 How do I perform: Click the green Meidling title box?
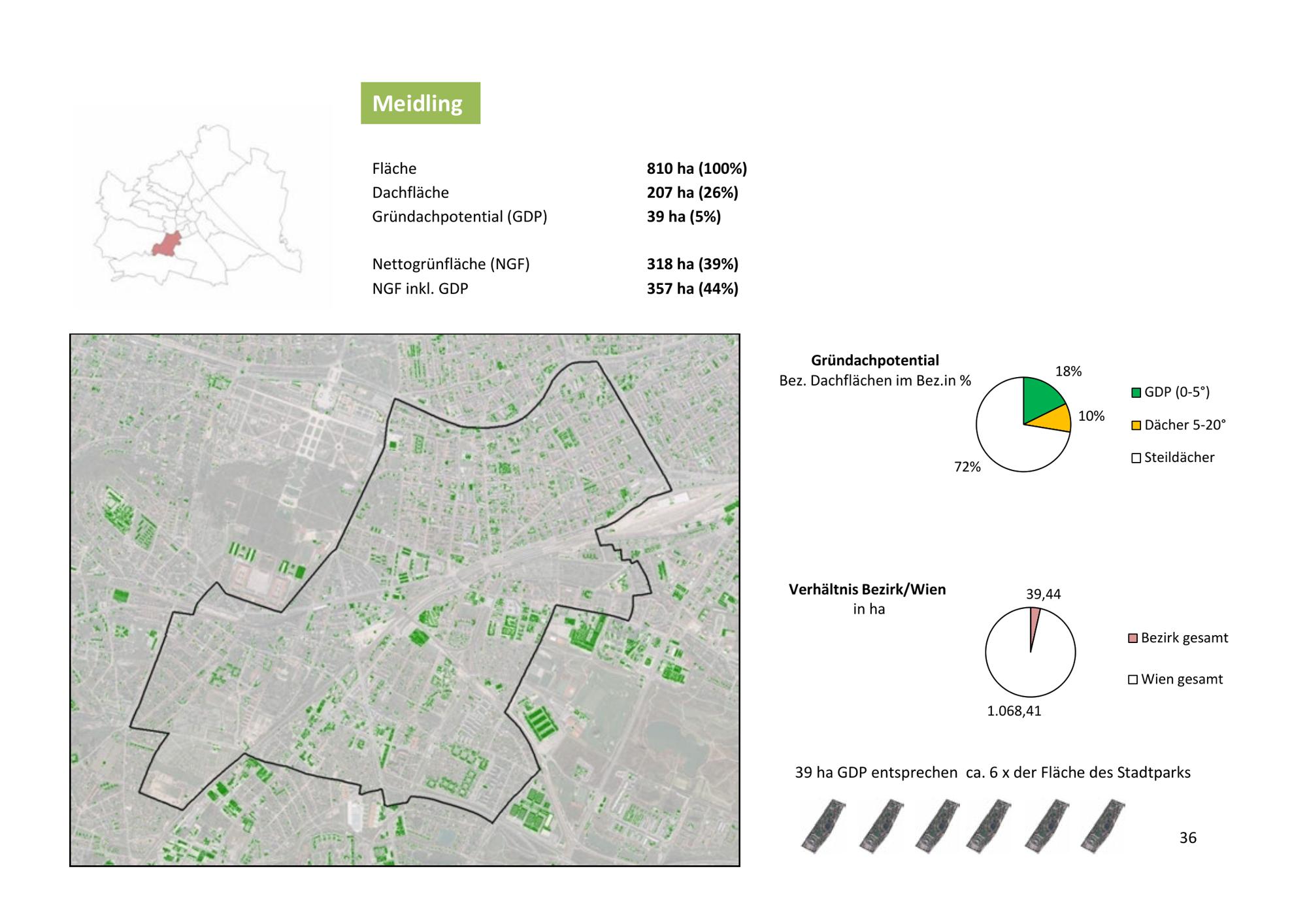pos(420,103)
